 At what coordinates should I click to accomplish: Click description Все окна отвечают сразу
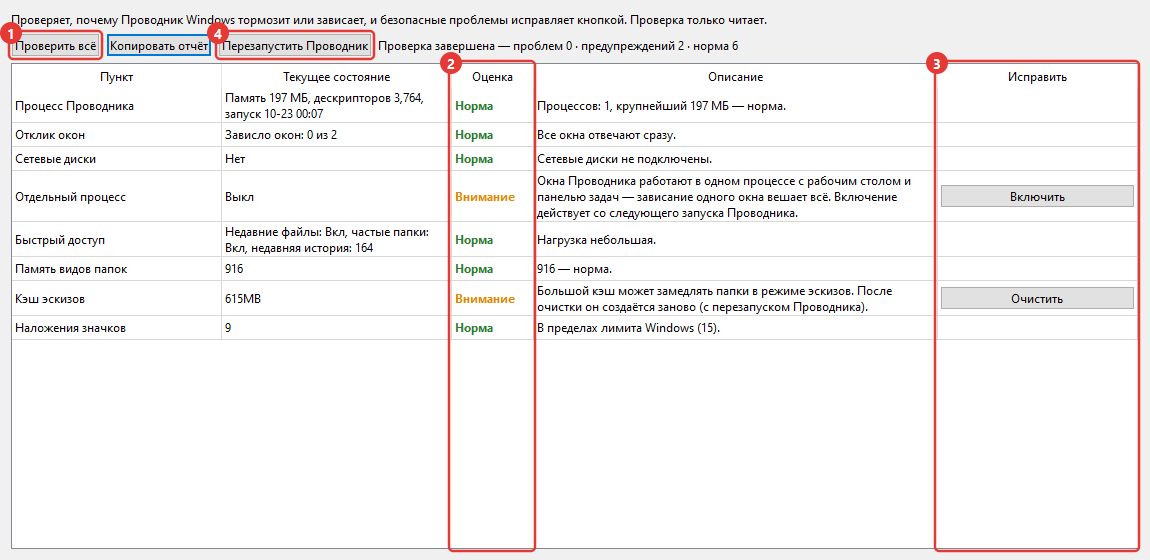pyautogui.click(x=607, y=135)
